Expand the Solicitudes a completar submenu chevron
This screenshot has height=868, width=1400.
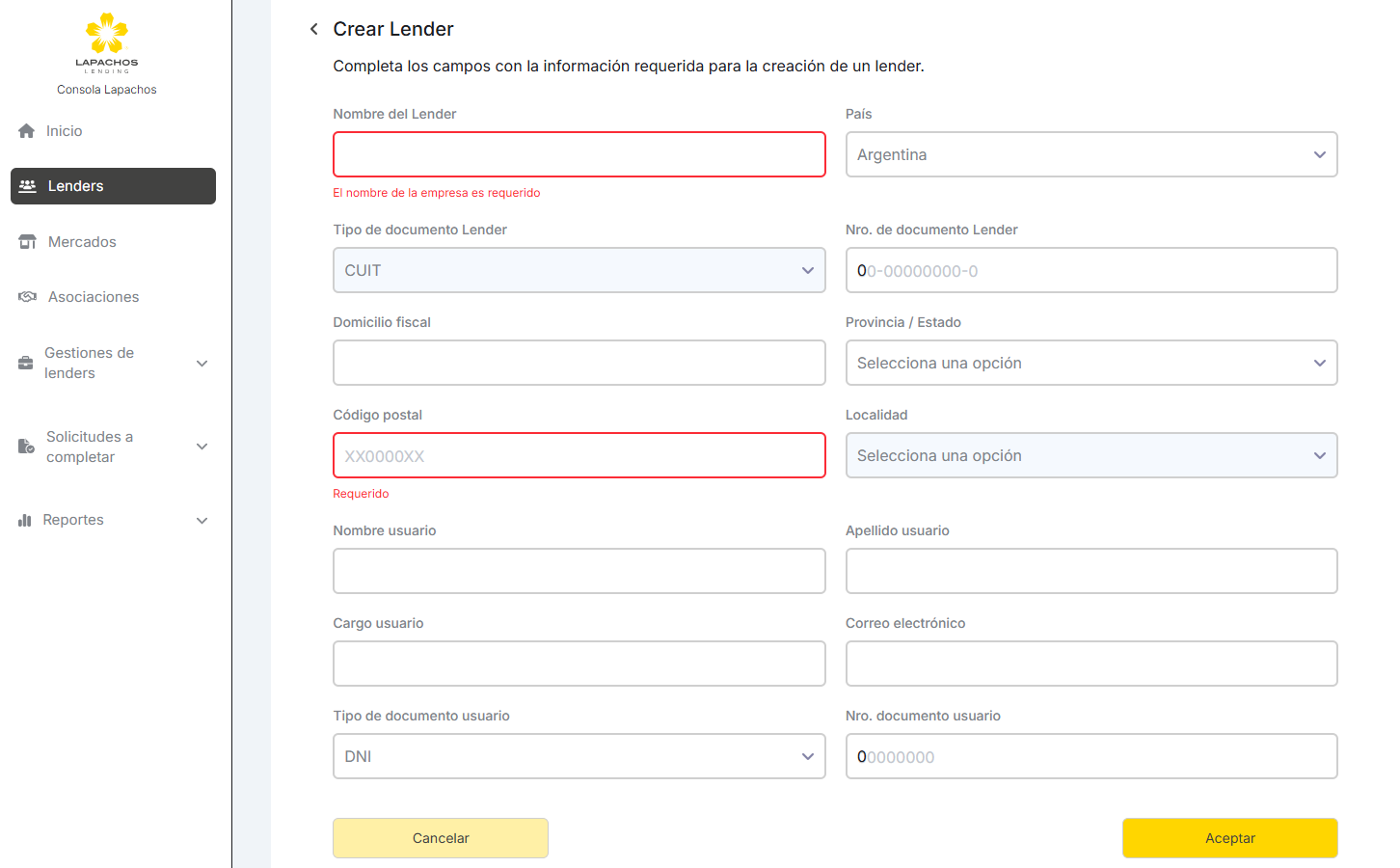click(202, 447)
